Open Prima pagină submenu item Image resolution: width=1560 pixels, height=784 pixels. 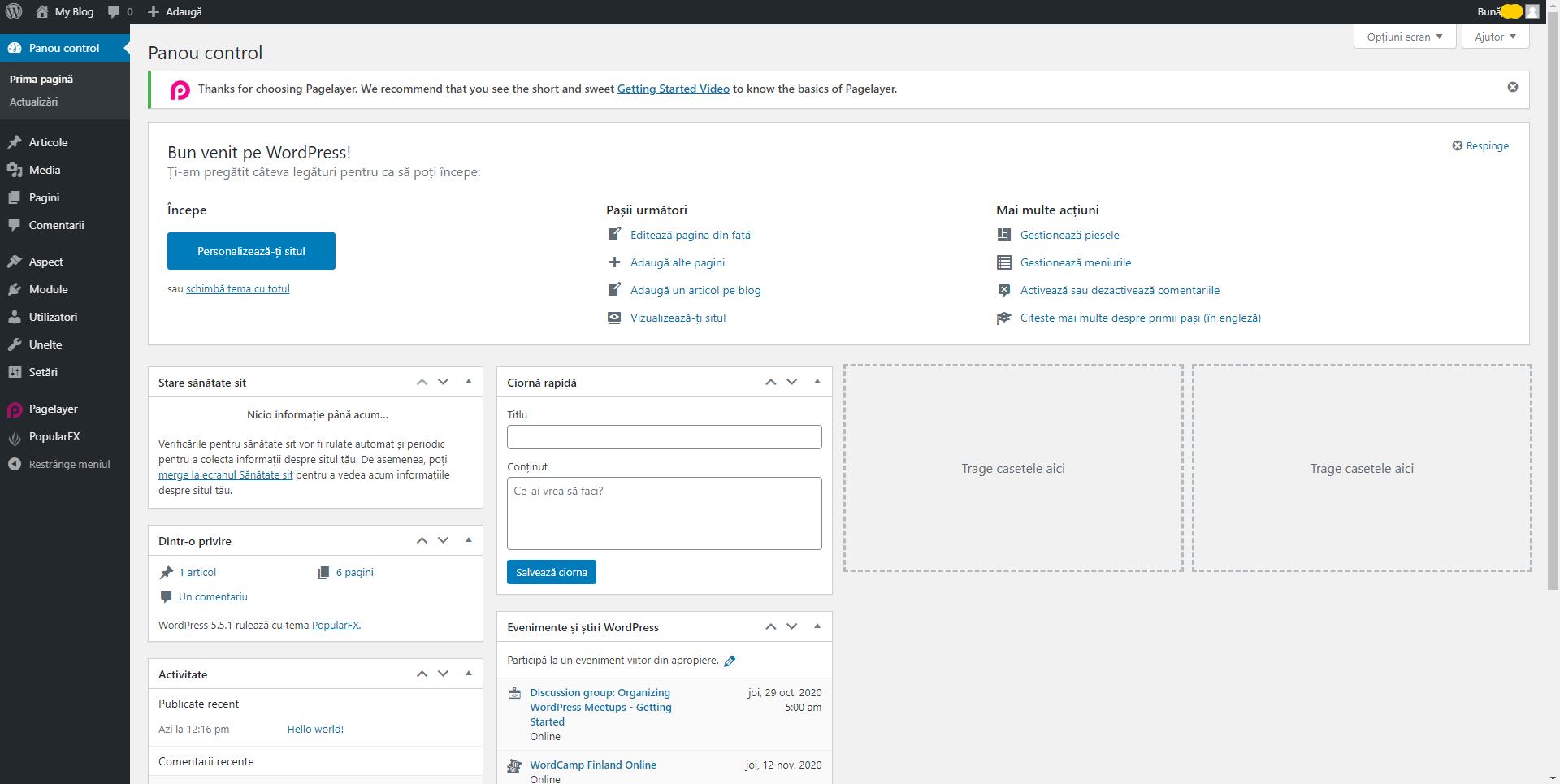point(41,79)
